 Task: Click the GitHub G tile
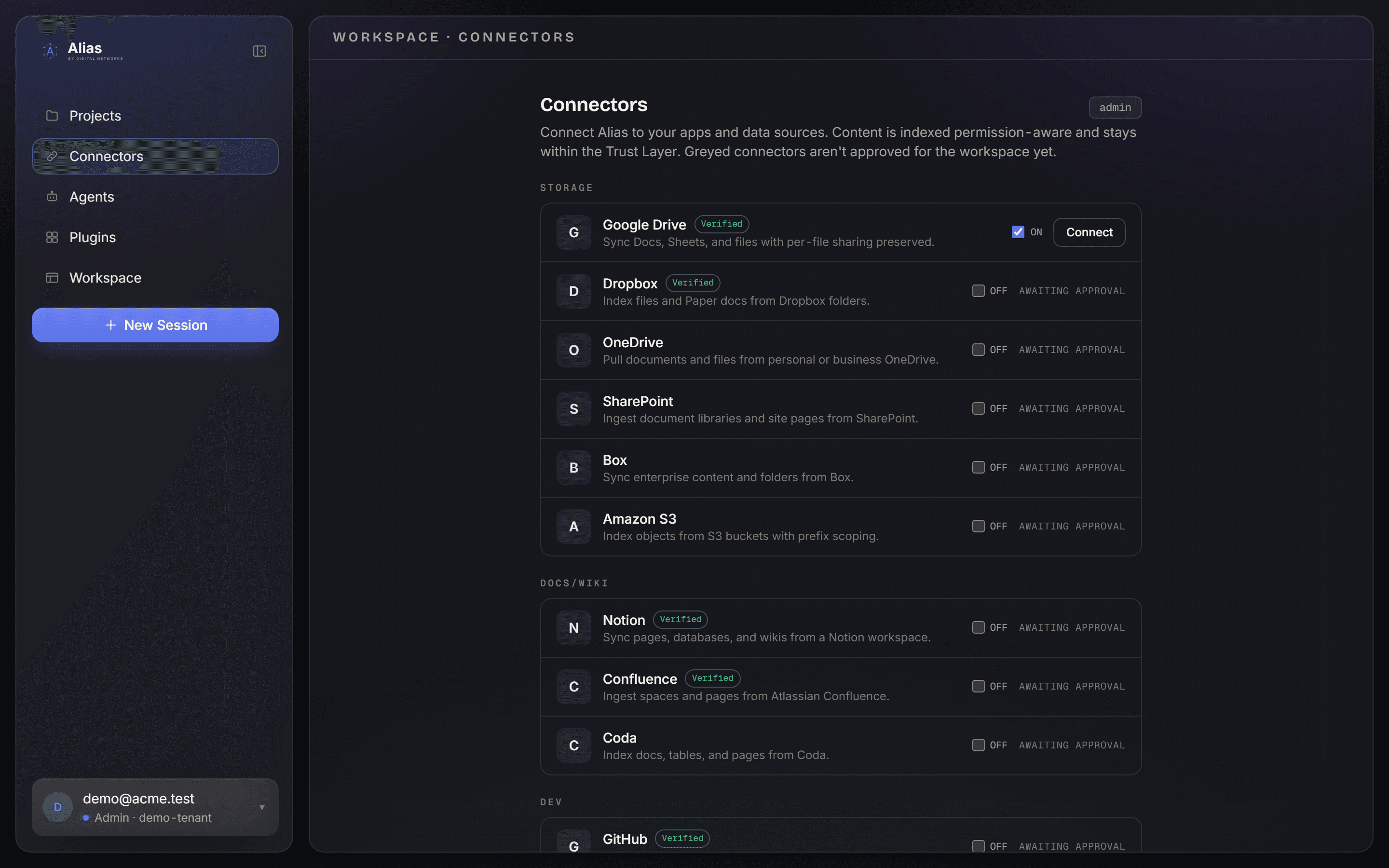pyautogui.click(x=573, y=841)
